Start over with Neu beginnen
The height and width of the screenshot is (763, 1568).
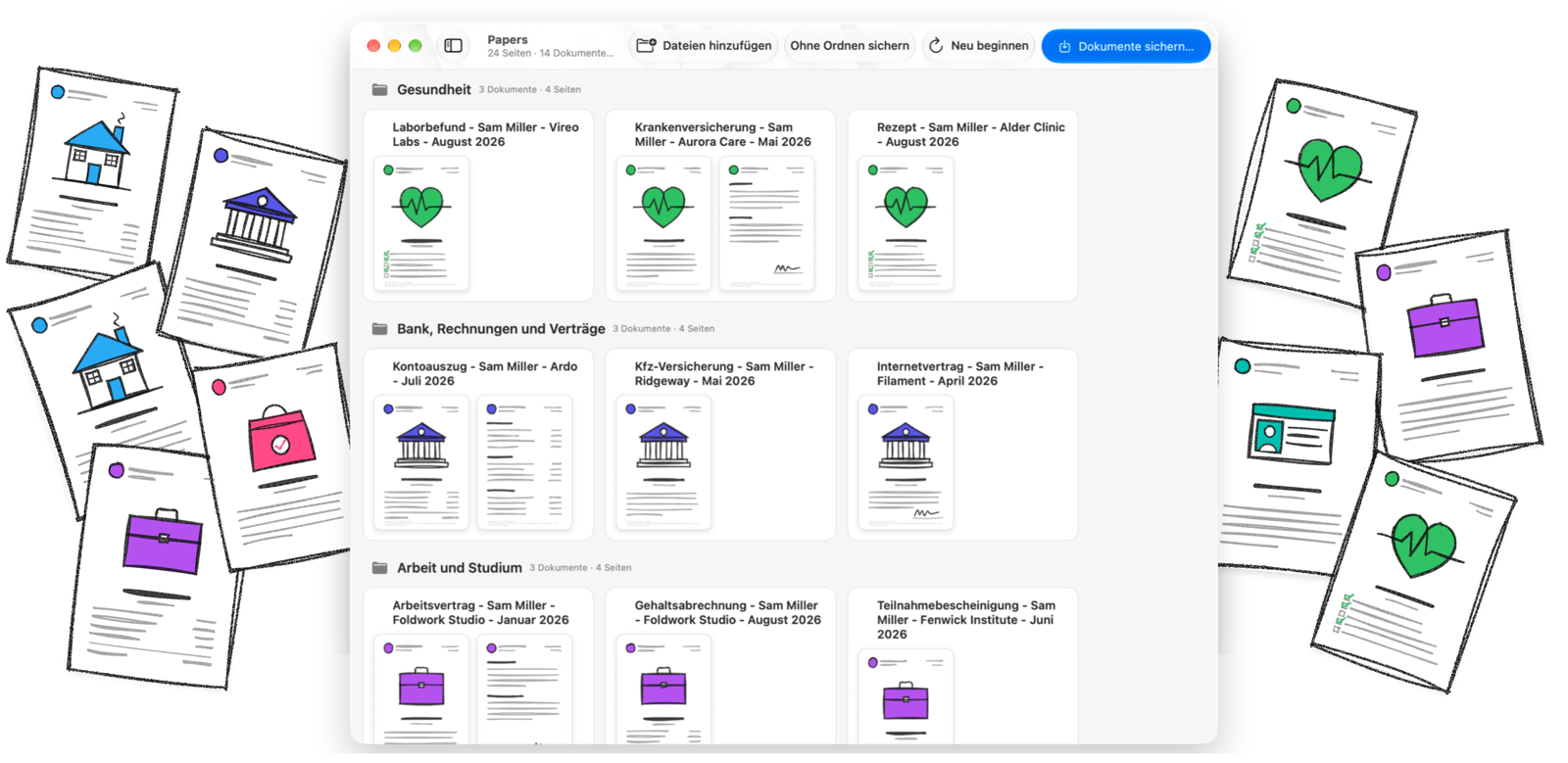tap(978, 46)
